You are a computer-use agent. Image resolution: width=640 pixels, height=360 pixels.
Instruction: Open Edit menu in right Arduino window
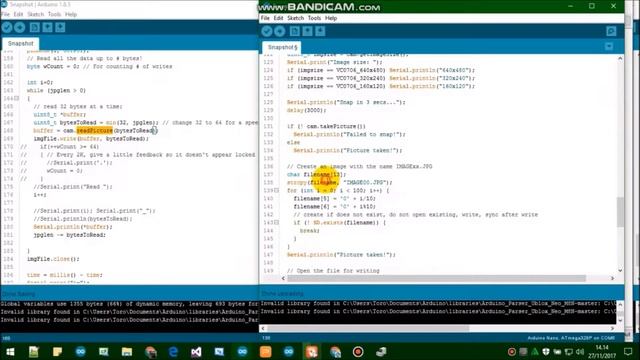278,18
